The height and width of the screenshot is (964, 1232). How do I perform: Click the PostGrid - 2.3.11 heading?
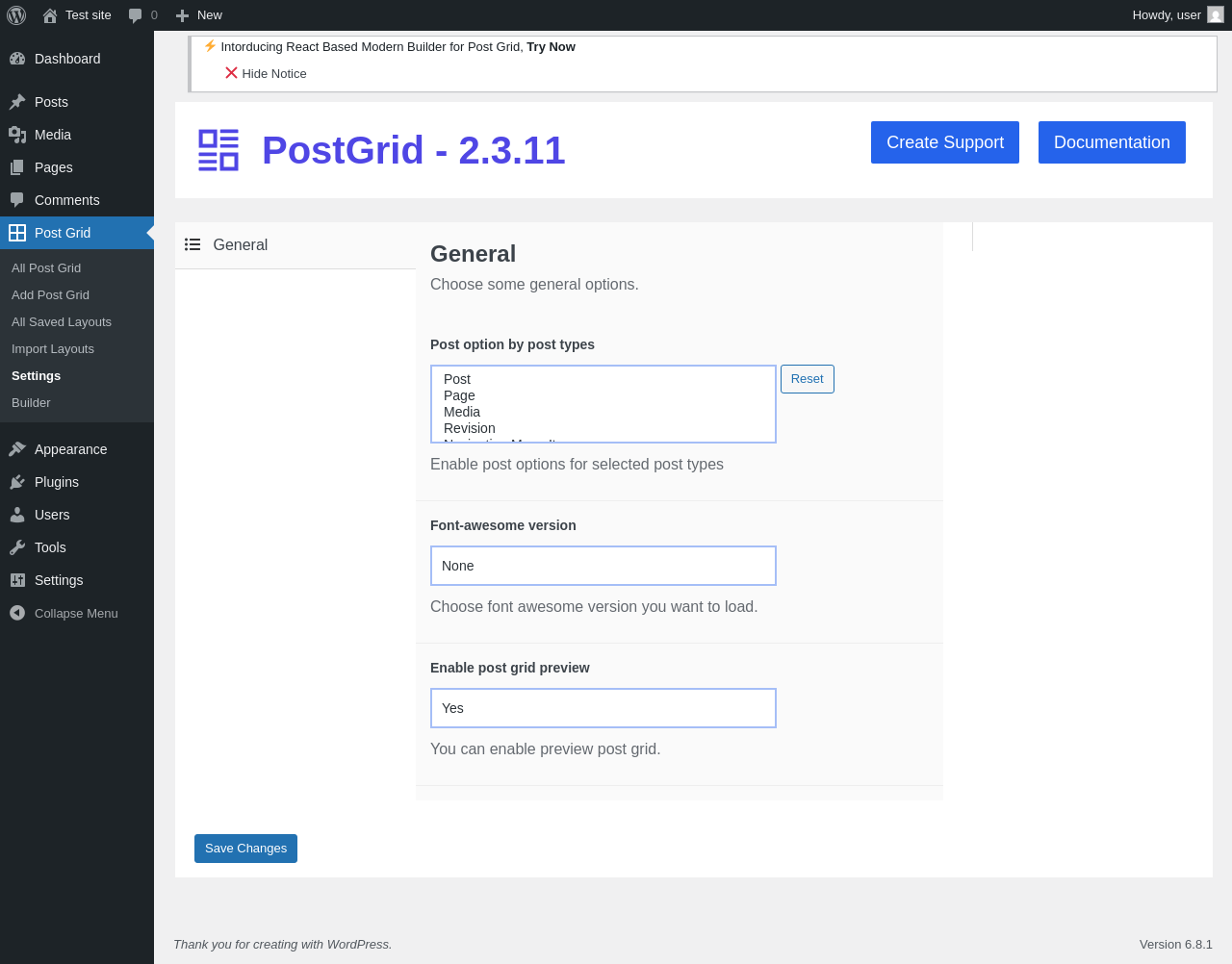coord(414,150)
